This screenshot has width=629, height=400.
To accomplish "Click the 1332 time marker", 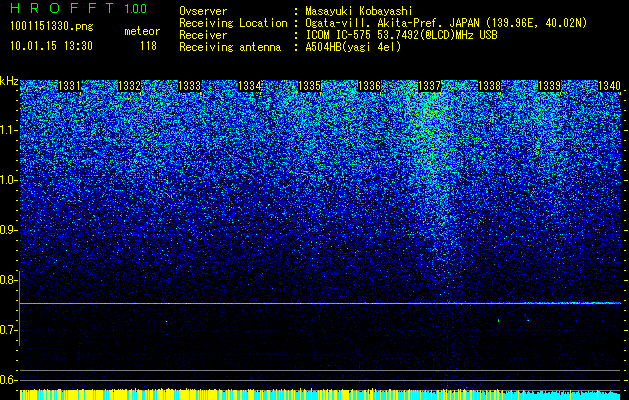I will (130, 86).
